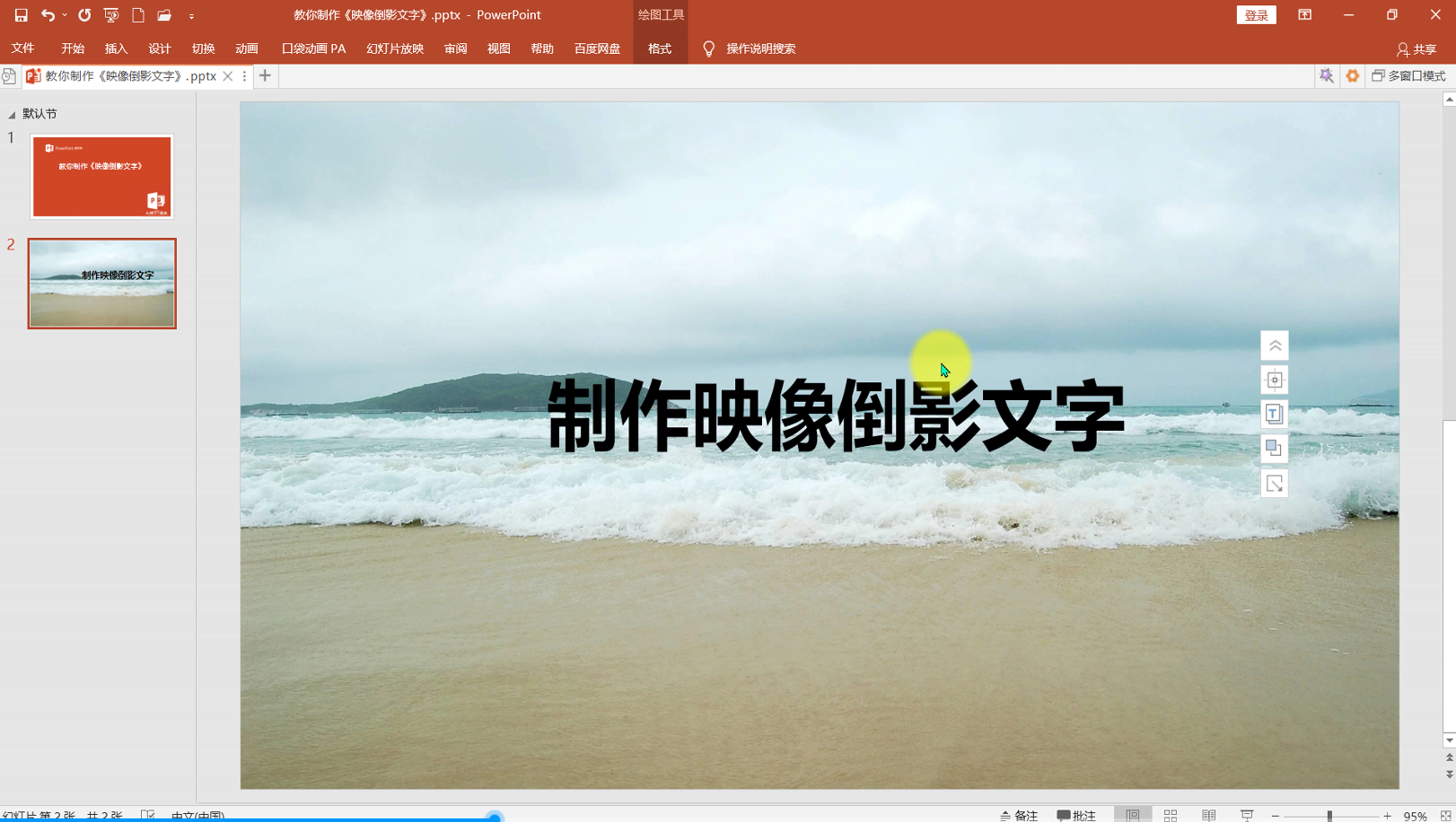
Task: Open the 格式 drawing tools tab
Action: click(x=660, y=48)
